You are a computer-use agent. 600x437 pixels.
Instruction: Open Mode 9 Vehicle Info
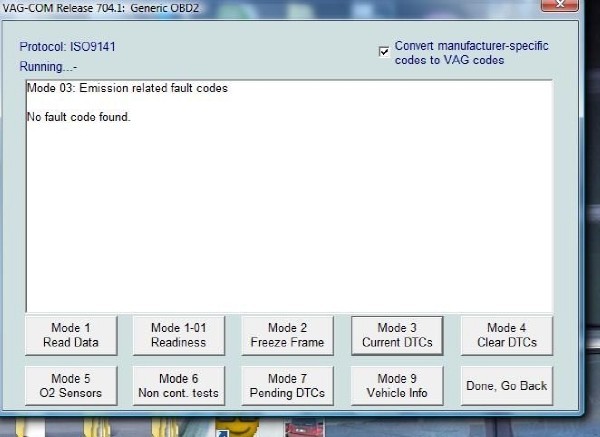[x=397, y=386]
